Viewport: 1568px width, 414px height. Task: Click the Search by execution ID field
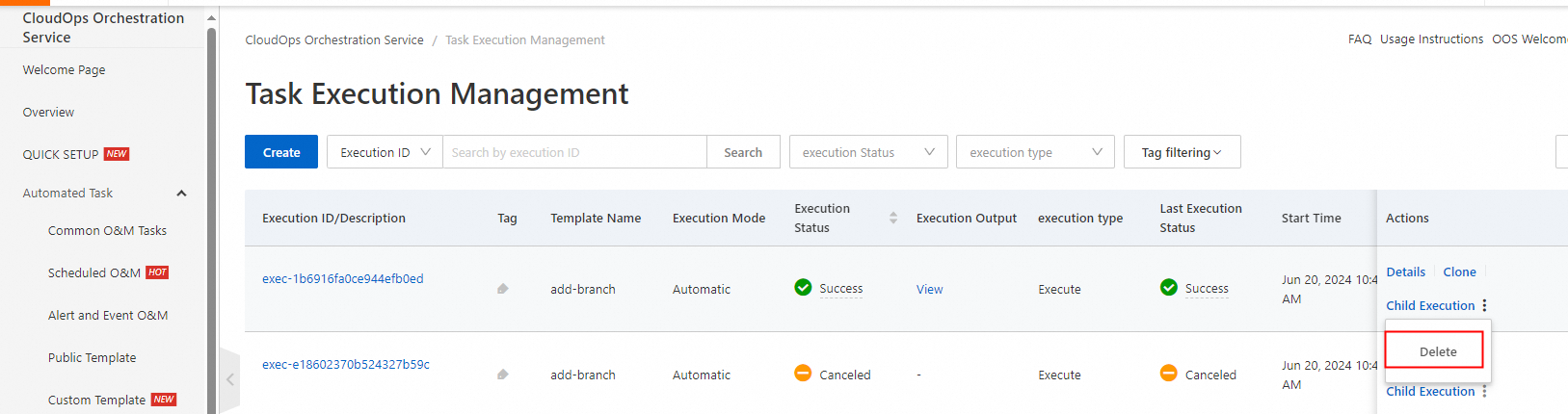574,152
